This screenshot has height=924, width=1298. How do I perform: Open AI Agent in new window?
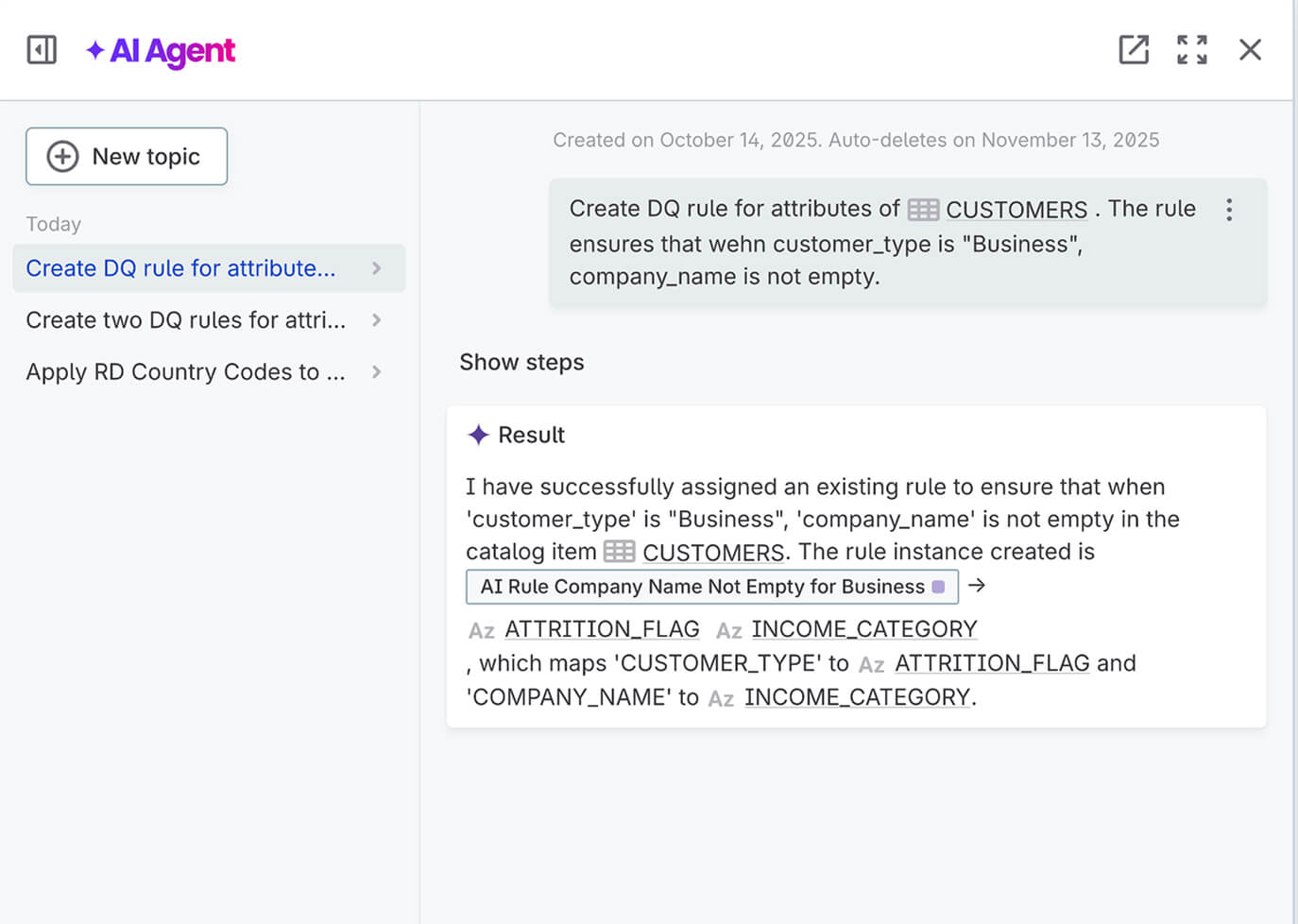pos(1133,50)
